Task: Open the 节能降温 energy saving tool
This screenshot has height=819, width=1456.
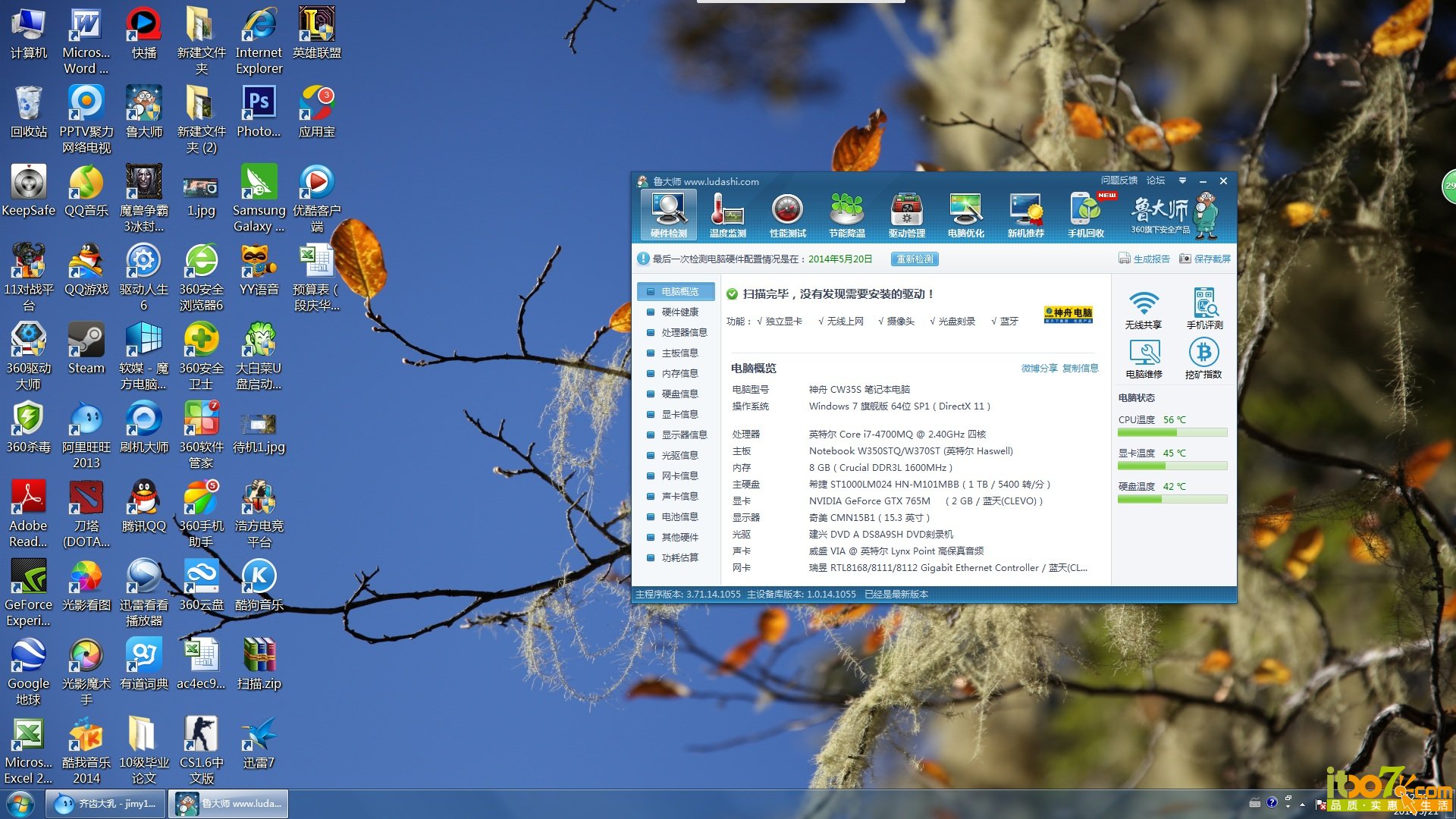Action: pyautogui.click(x=847, y=215)
